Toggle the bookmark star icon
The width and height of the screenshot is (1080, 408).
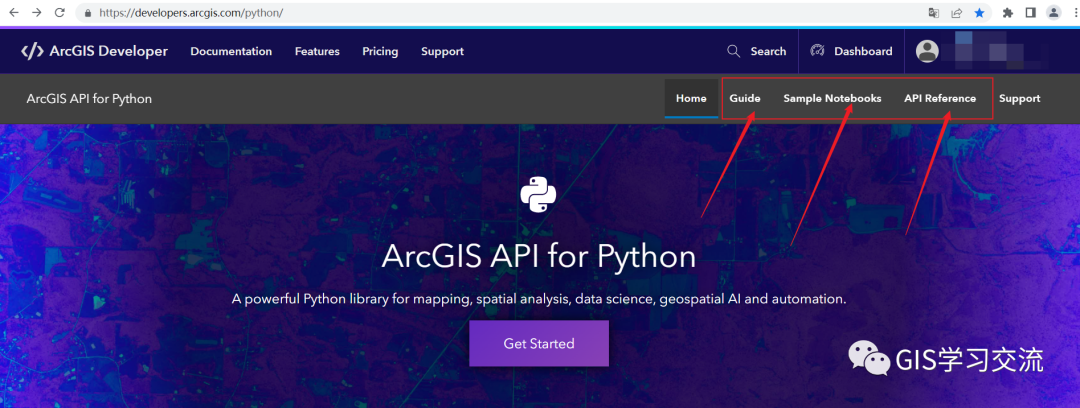(979, 12)
